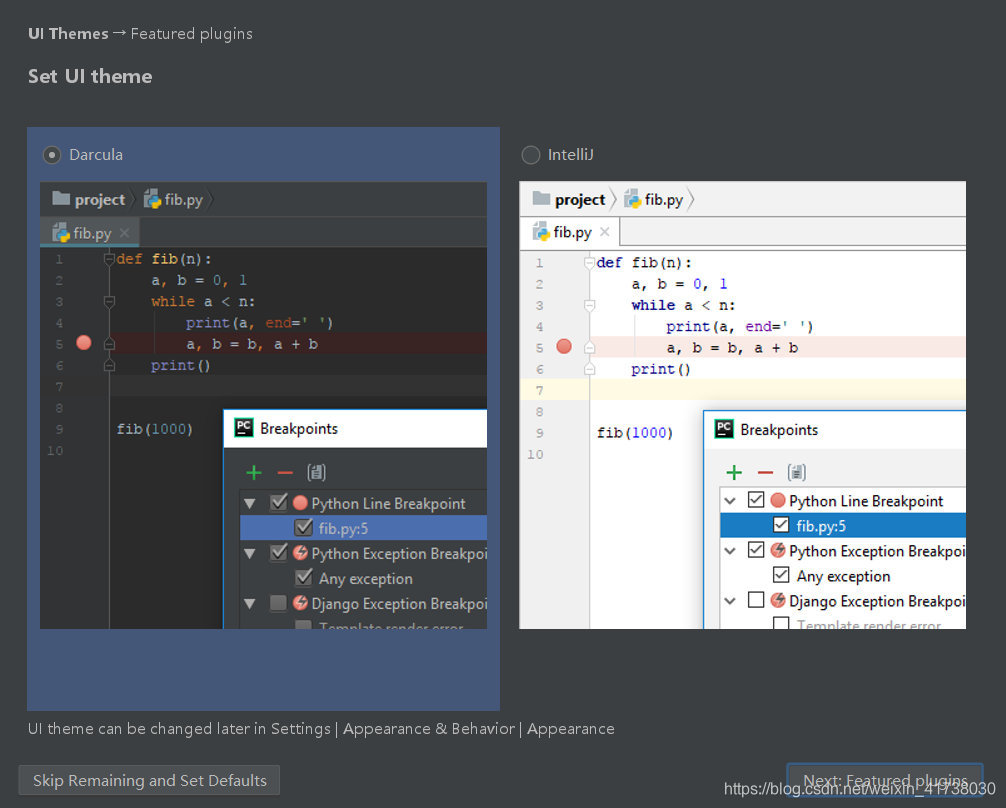Click Next: Featured plugins button
Image resolution: width=1006 pixels, height=808 pixels.
click(885, 780)
